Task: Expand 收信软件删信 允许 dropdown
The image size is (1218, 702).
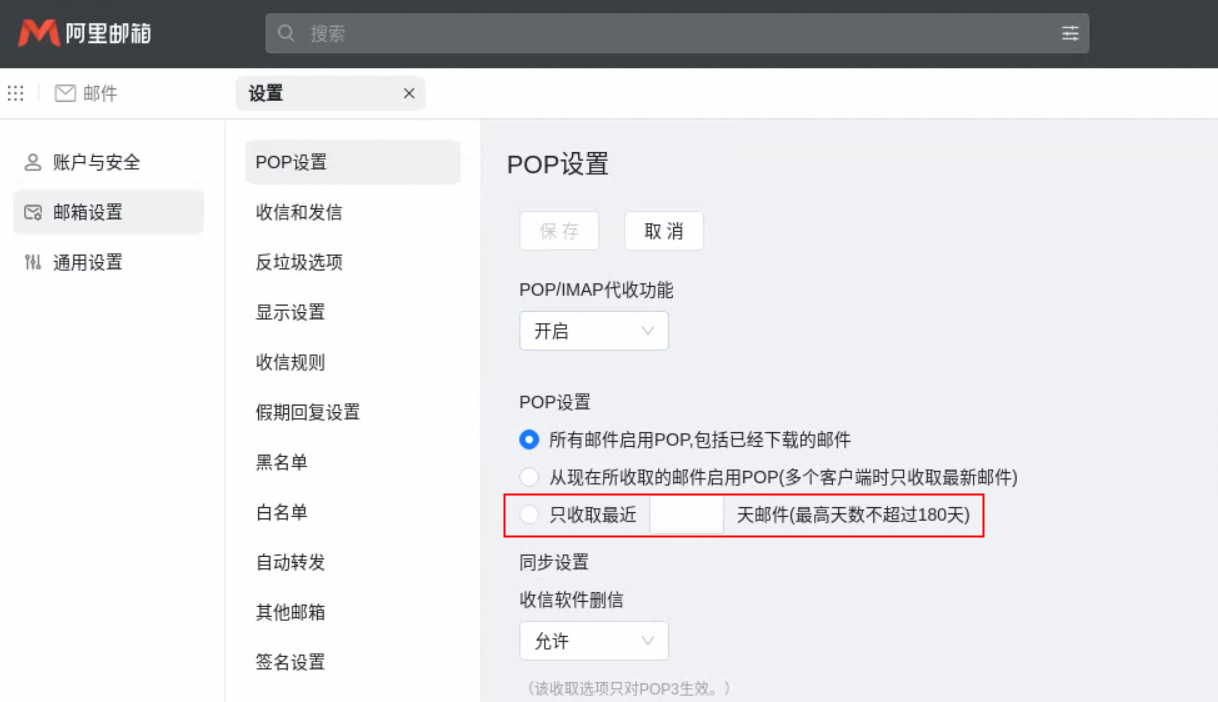Action: tap(594, 641)
